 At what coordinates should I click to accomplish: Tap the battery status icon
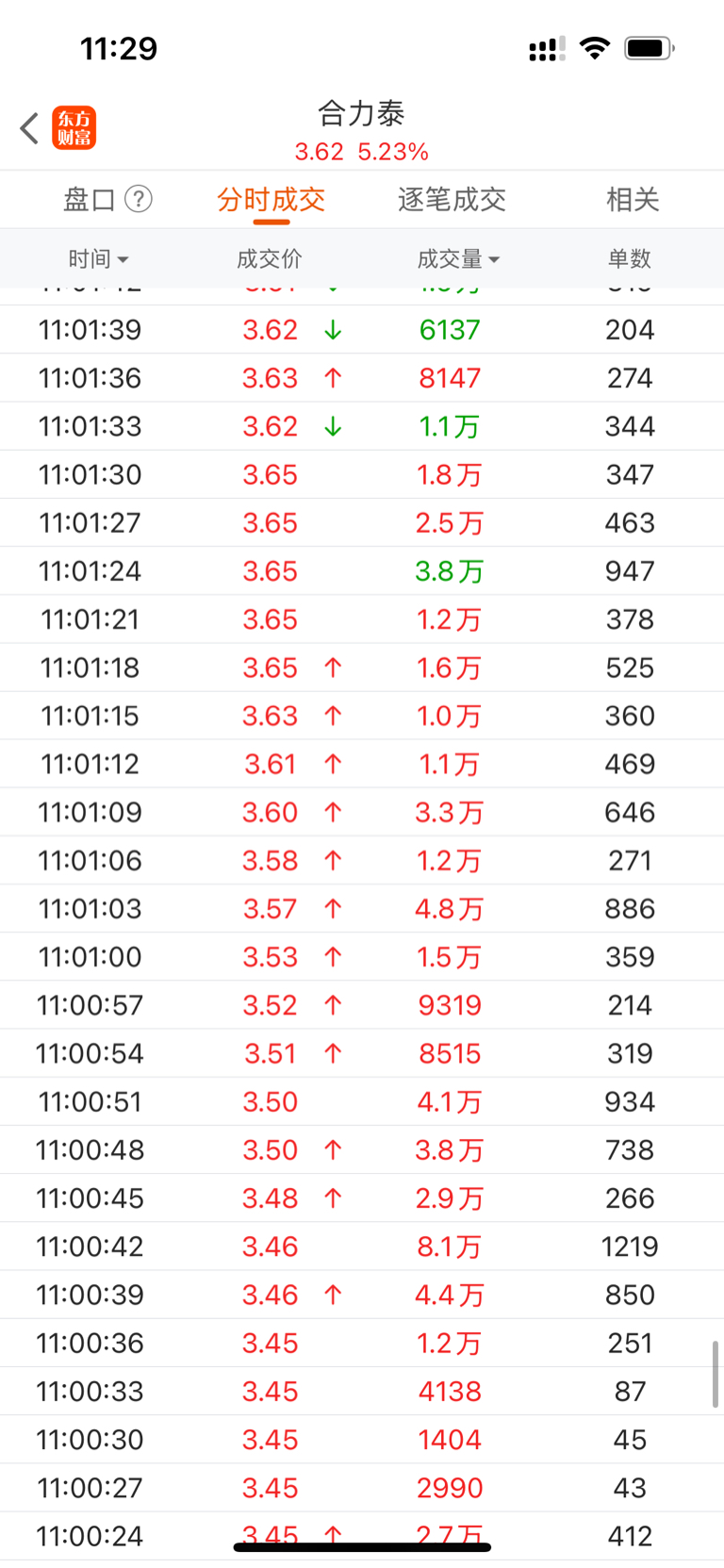click(649, 48)
